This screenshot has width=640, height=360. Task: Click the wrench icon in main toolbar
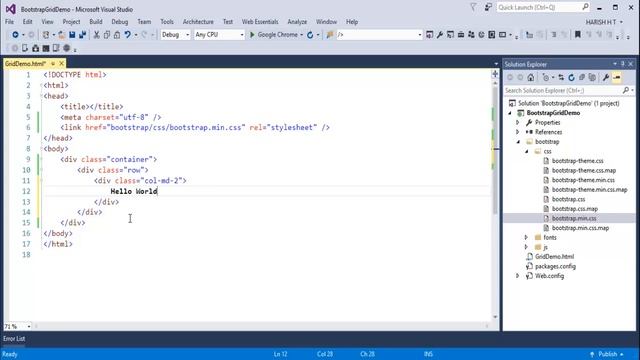click(440, 35)
